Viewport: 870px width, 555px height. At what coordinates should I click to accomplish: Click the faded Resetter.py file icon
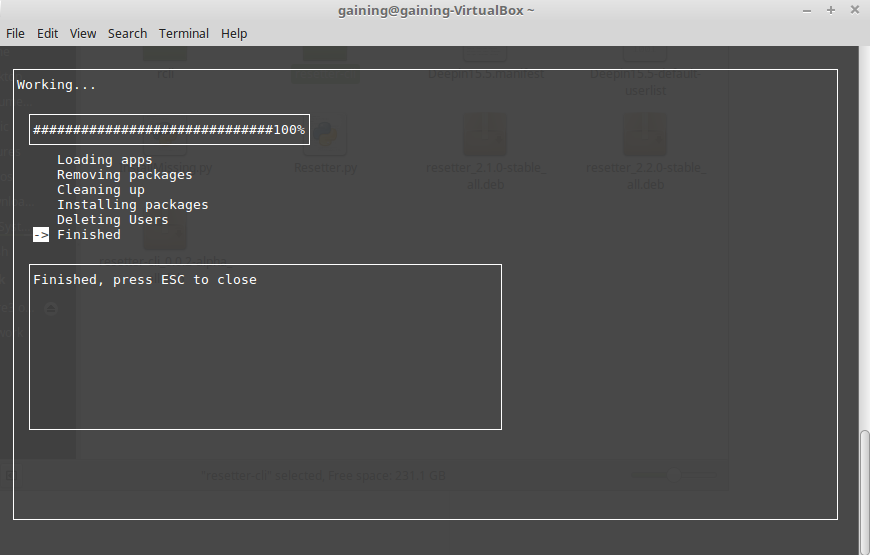326,135
